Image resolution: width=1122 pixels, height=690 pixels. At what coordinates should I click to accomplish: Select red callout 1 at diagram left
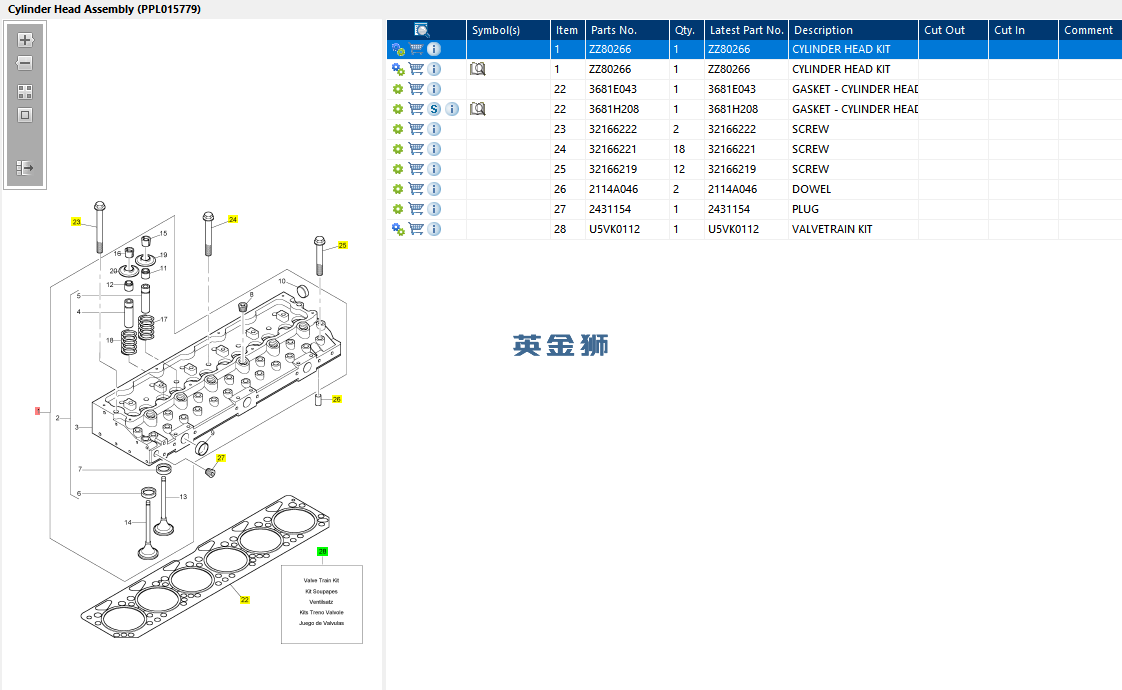click(37, 411)
